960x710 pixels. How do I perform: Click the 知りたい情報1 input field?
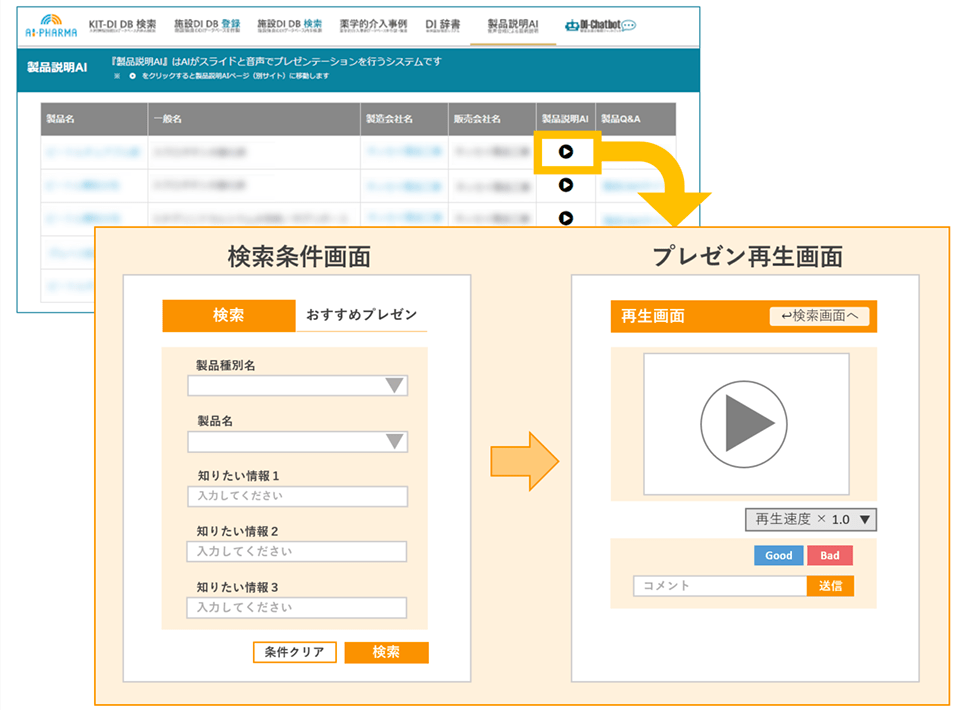pyautogui.click(x=297, y=496)
